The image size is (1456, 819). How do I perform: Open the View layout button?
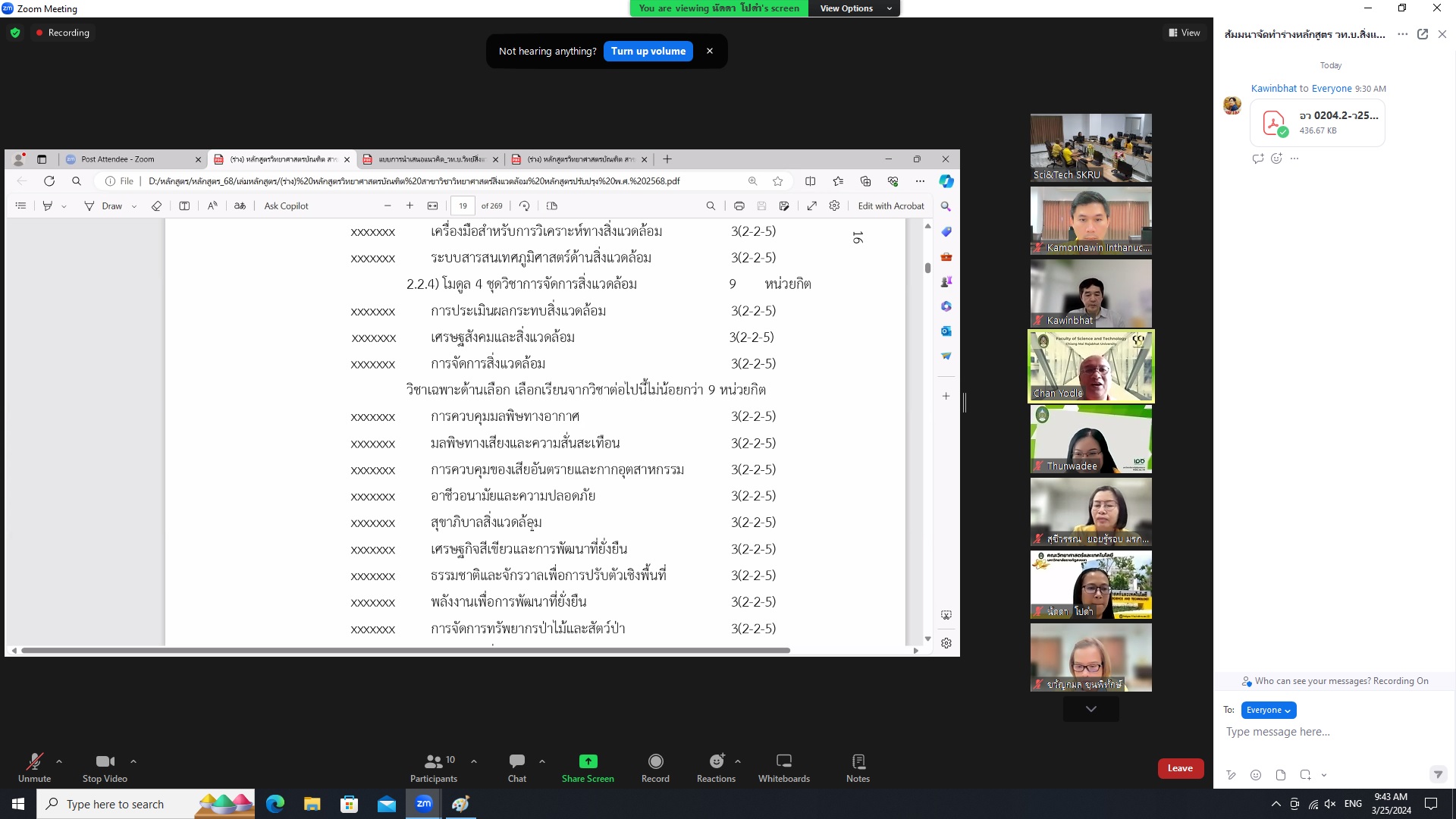pyautogui.click(x=1185, y=33)
